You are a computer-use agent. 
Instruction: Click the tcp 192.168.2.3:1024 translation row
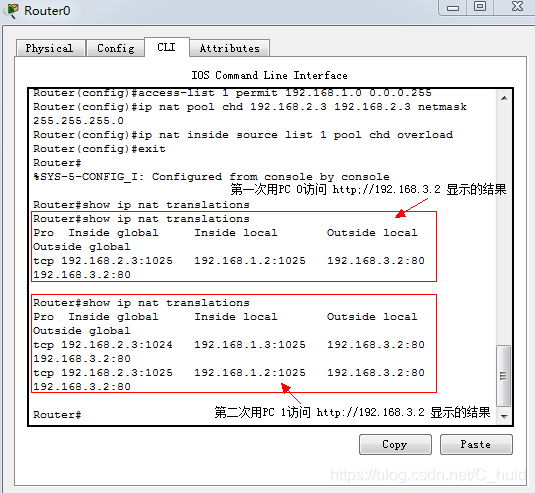229,351
